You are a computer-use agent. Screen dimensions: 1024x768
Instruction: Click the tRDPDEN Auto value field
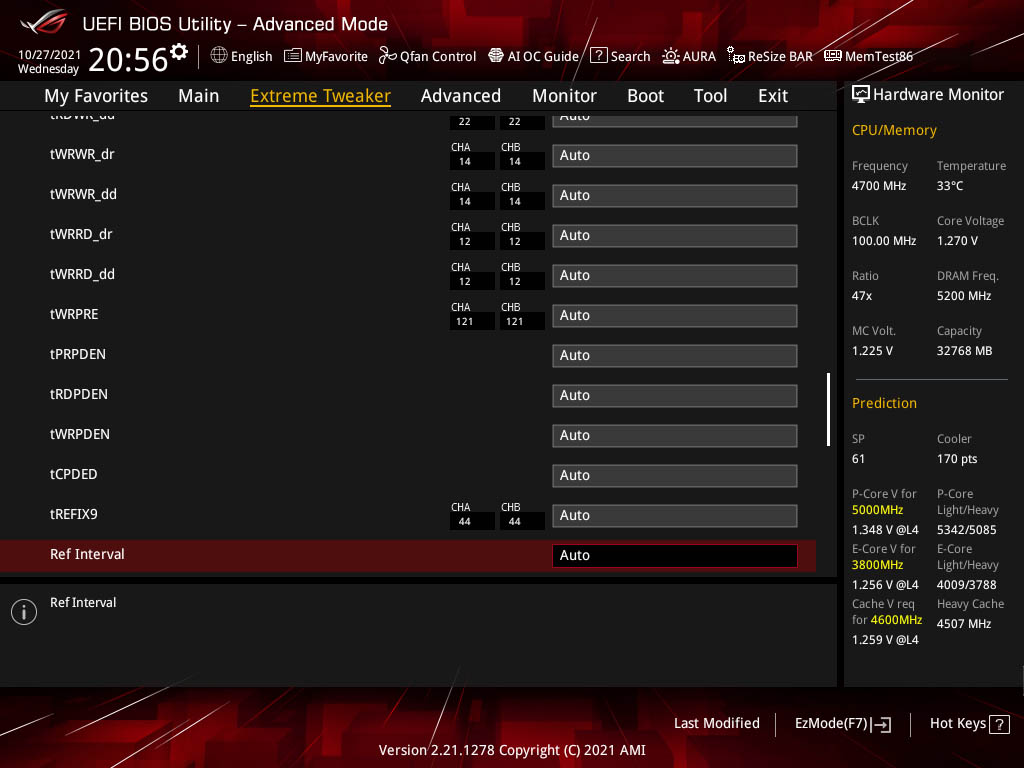click(x=675, y=395)
